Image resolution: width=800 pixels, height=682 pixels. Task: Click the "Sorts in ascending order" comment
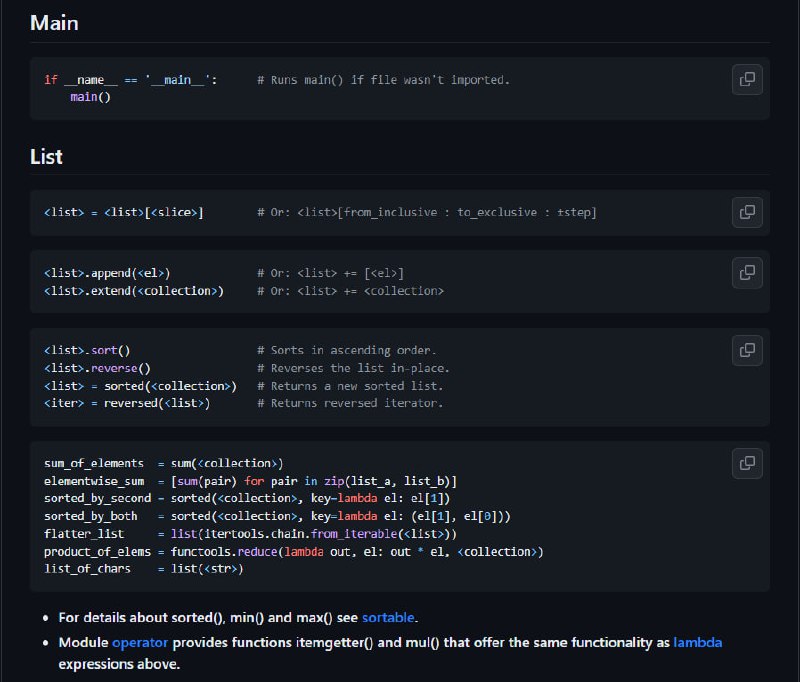[x=347, y=350]
